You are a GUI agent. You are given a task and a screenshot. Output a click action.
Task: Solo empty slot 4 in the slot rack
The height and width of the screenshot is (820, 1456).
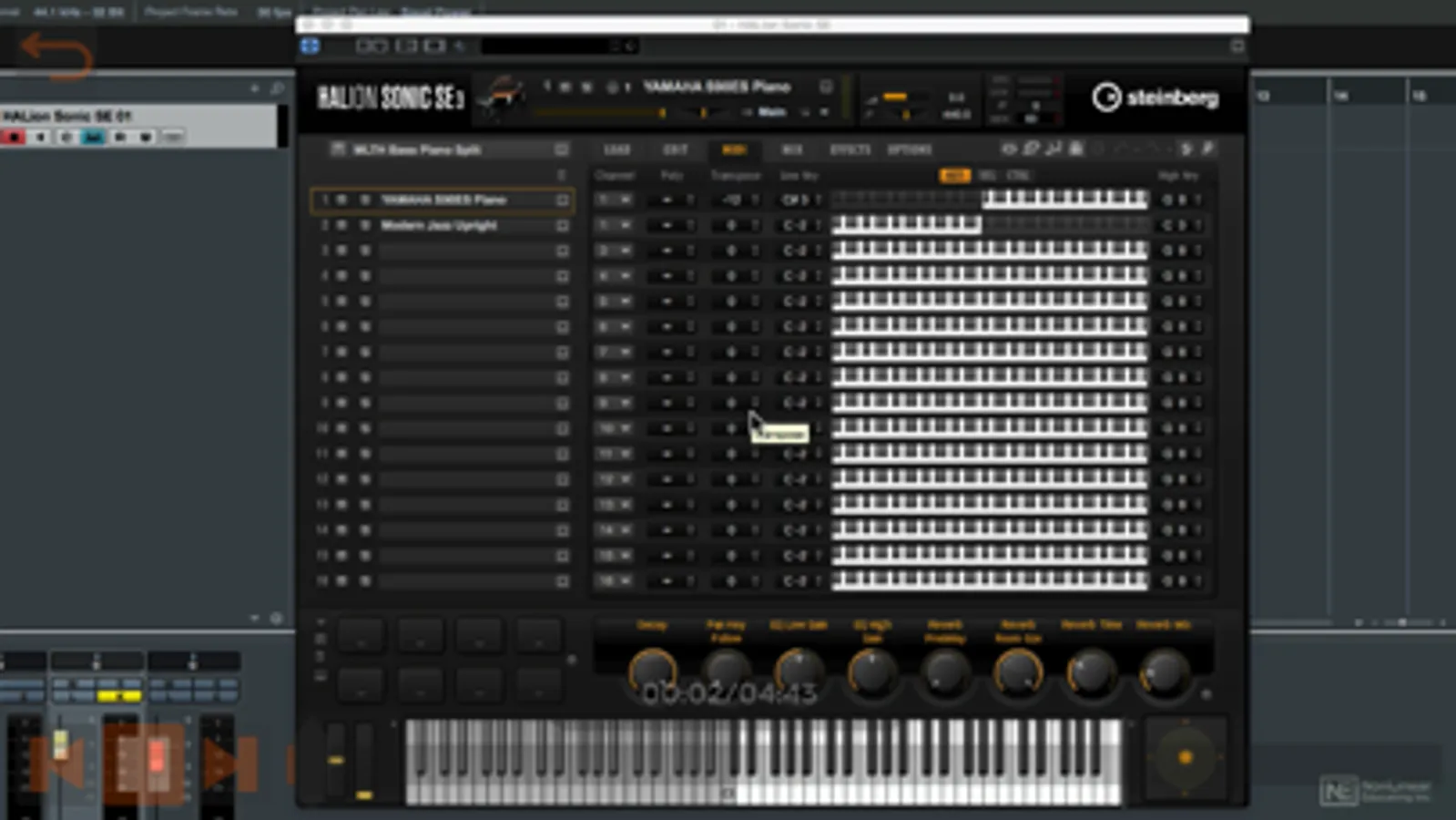tap(364, 276)
